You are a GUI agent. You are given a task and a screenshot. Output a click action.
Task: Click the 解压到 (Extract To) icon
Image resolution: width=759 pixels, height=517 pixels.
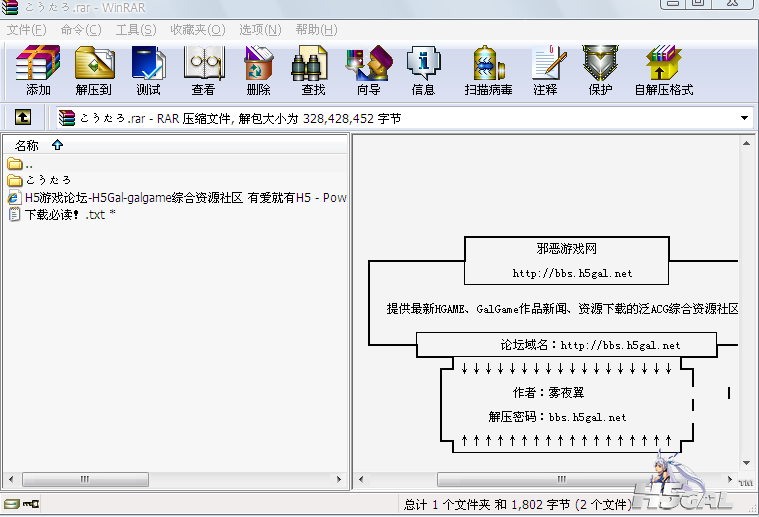(x=94, y=70)
